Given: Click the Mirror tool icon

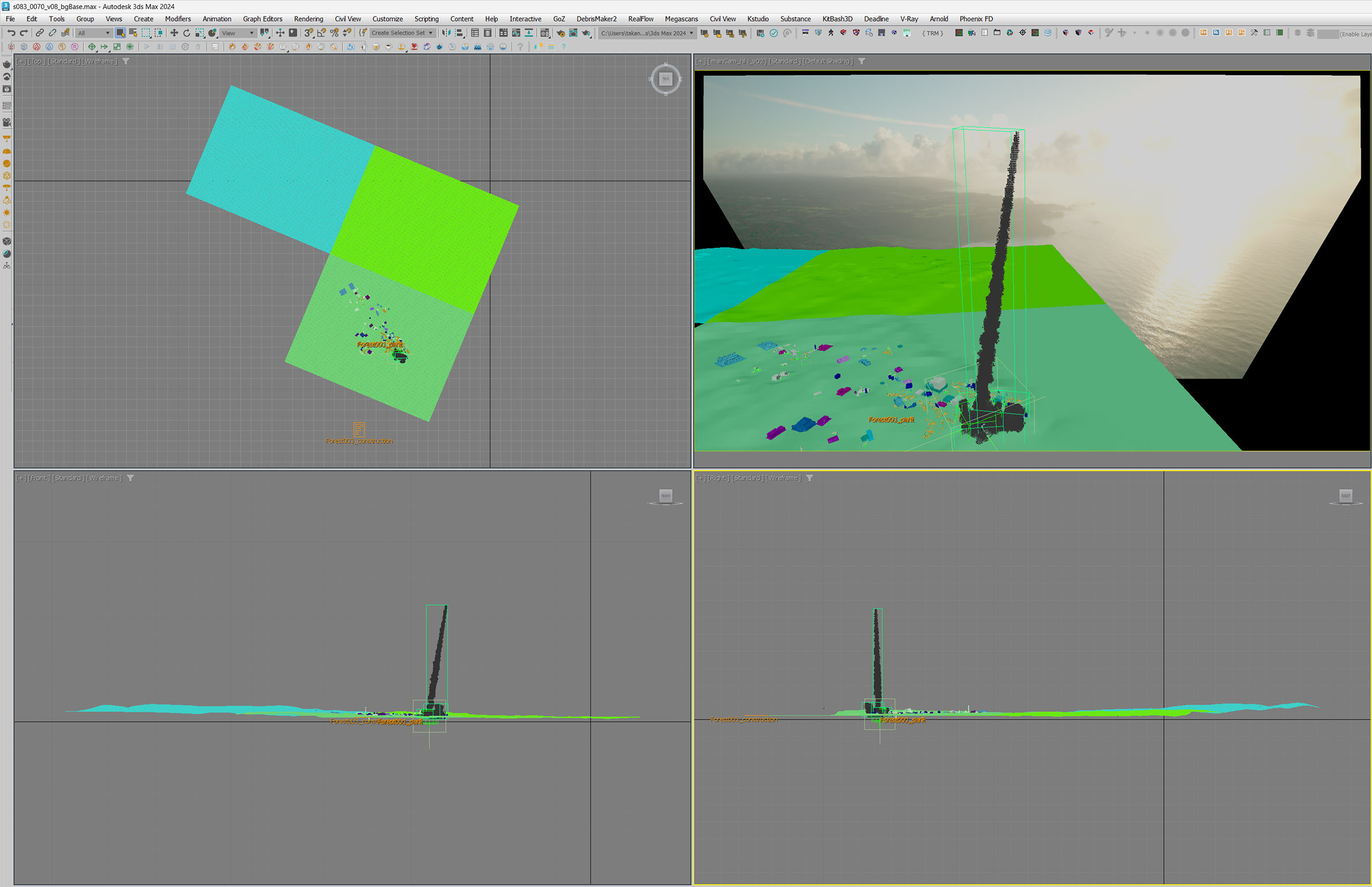Looking at the screenshot, I should click(x=446, y=33).
